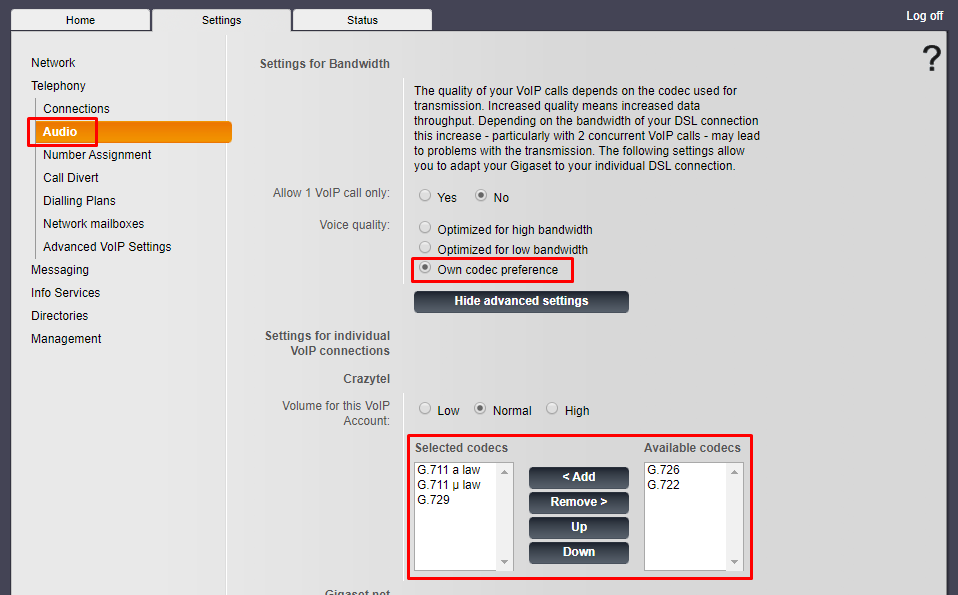Screen dimensions: 958x595
Task: Switch to the Home tab
Action: [x=80, y=20]
